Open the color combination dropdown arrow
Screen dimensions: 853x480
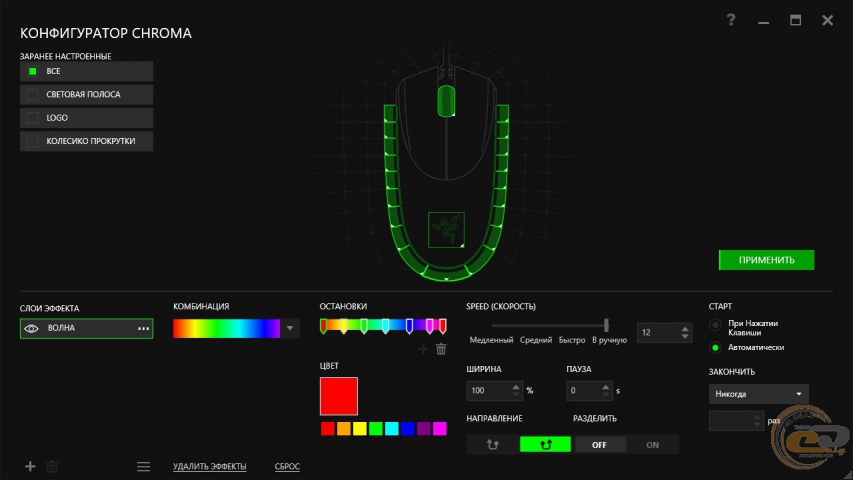point(290,329)
